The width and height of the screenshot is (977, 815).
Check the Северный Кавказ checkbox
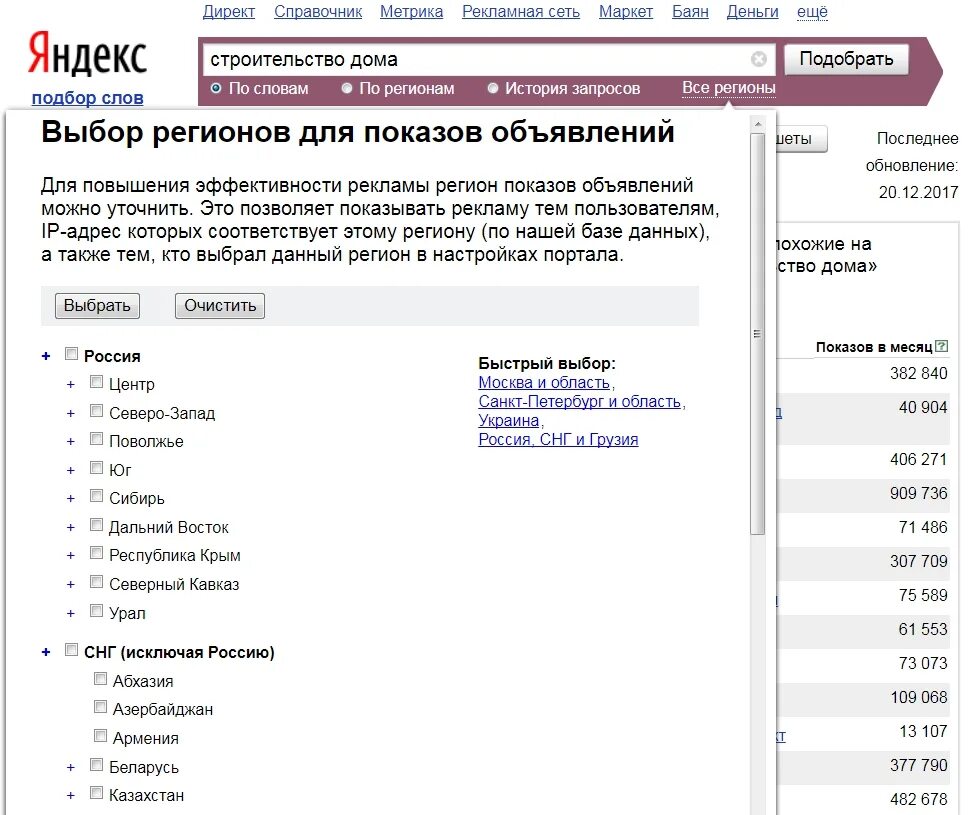[96, 582]
